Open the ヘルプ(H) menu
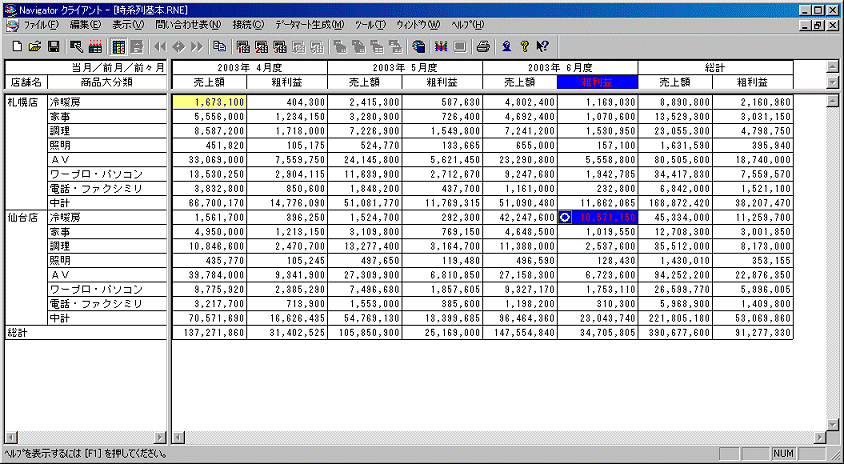This screenshot has width=844, height=464. (x=468, y=25)
